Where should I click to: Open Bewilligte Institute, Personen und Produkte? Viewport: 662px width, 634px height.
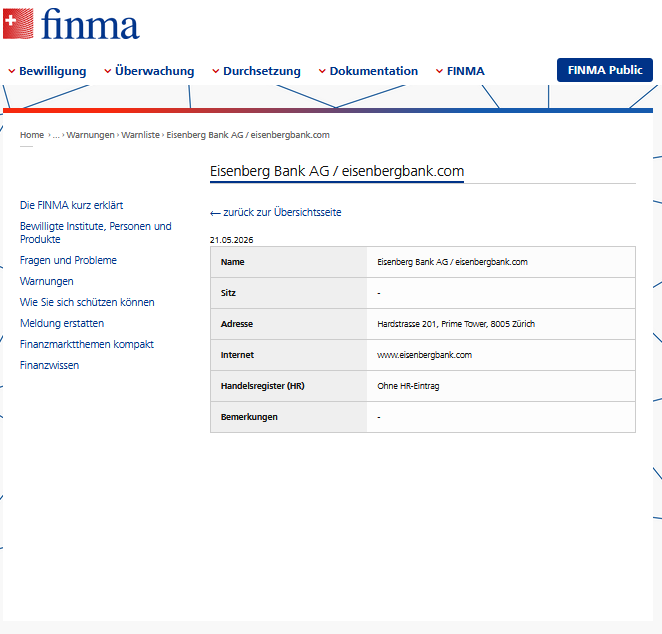point(95,233)
